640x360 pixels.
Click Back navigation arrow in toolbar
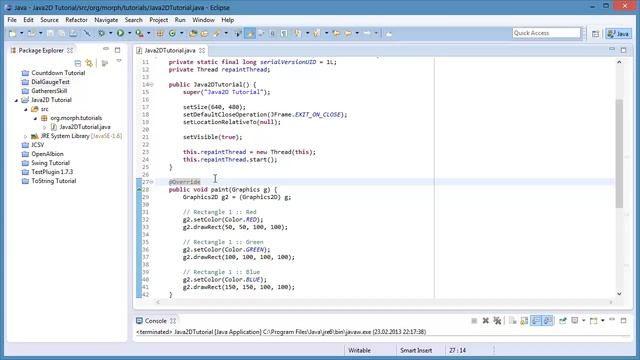[348, 33]
